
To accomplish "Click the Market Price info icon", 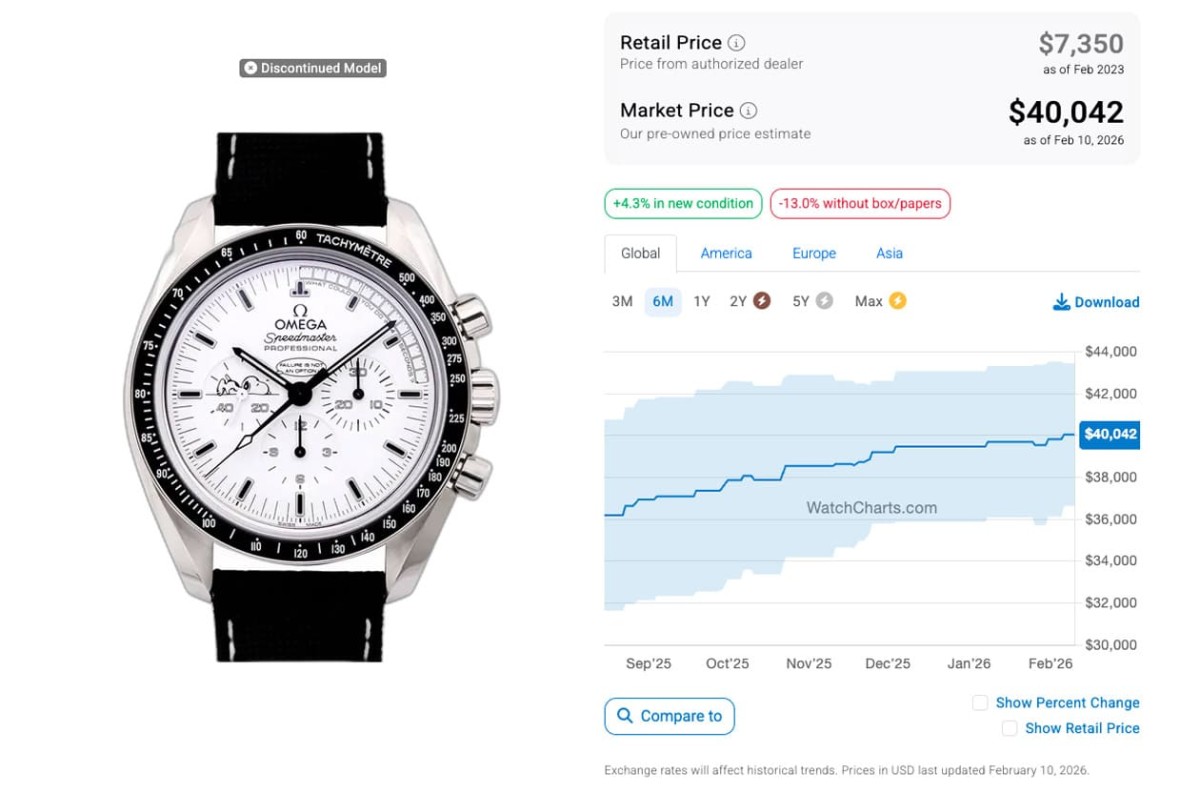I will [x=748, y=111].
